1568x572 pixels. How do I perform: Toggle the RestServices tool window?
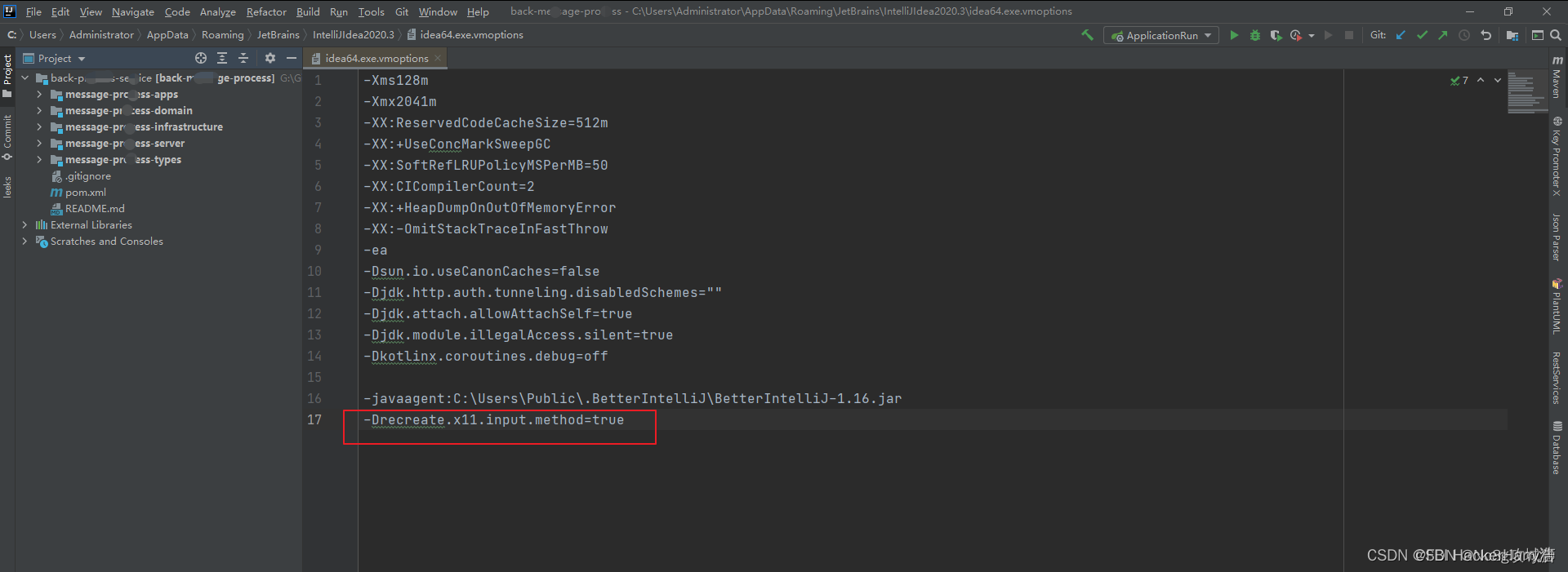click(x=1557, y=377)
